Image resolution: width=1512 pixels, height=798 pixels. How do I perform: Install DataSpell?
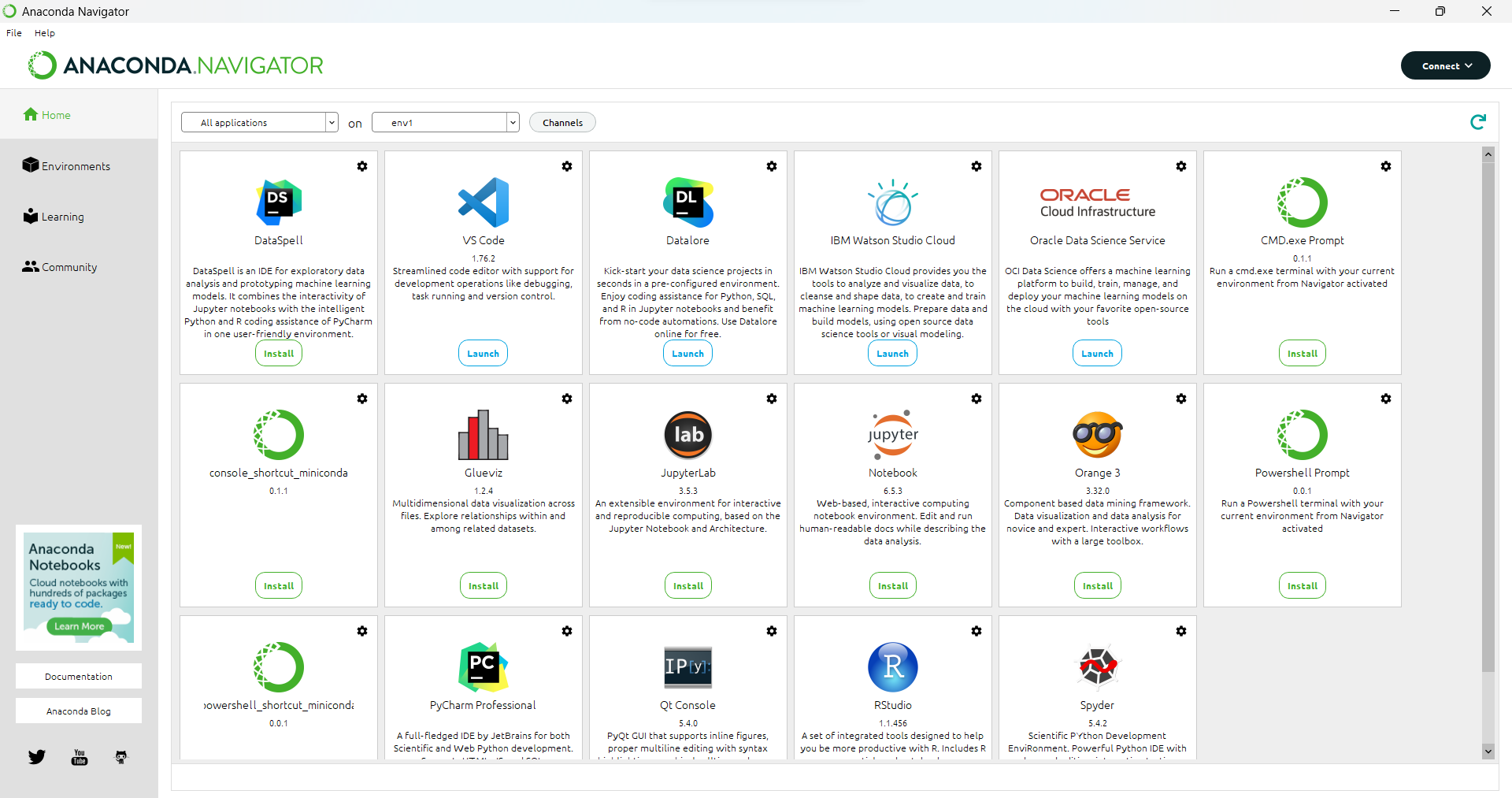point(279,354)
